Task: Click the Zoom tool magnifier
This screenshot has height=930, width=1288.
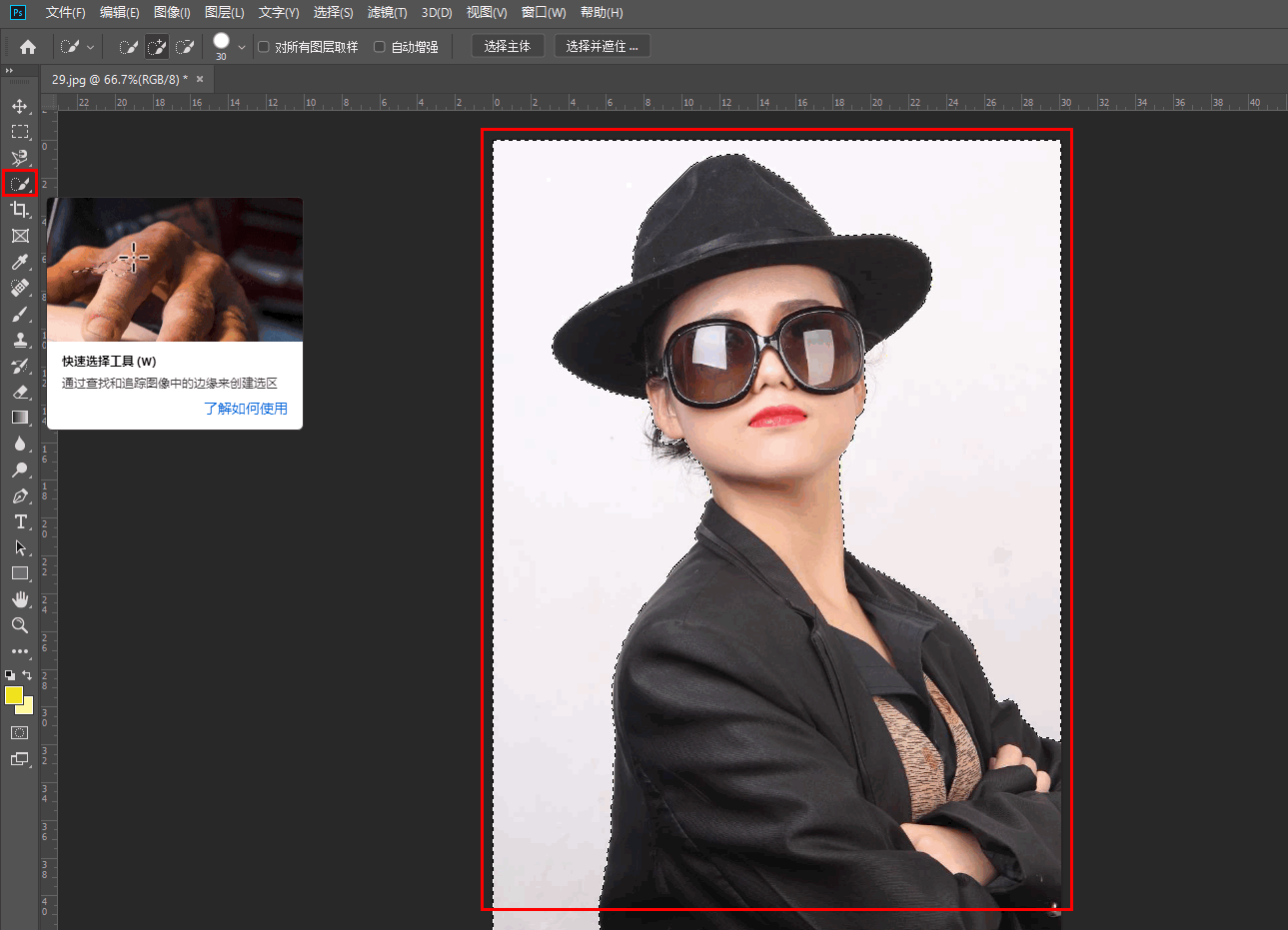Action: (19, 625)
